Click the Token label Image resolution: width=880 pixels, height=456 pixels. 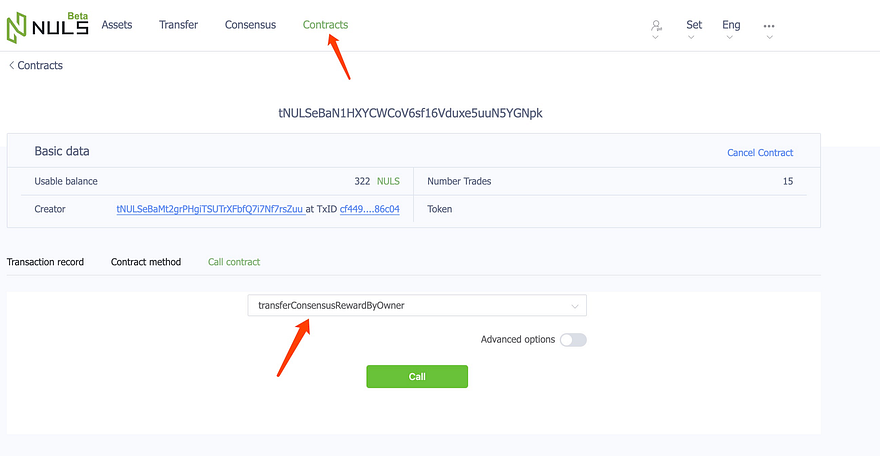pos(439,209)
